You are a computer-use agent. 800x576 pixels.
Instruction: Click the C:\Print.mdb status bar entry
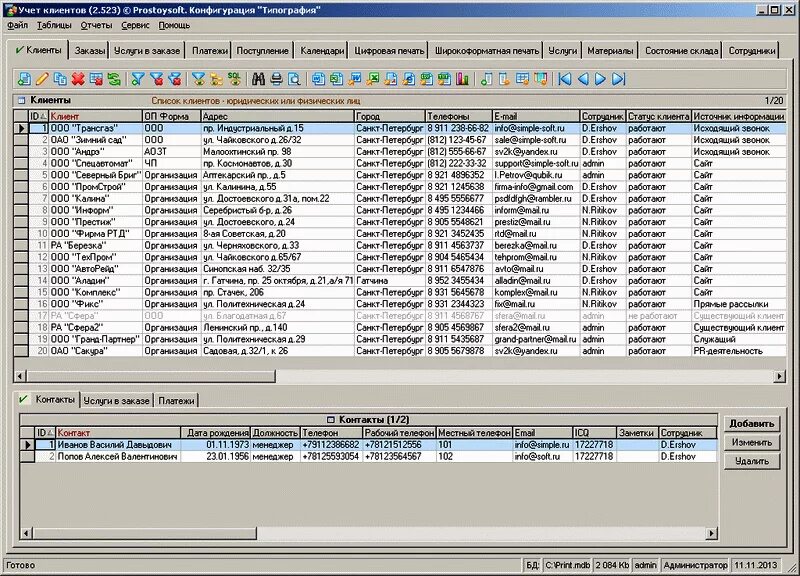point(567,565)
